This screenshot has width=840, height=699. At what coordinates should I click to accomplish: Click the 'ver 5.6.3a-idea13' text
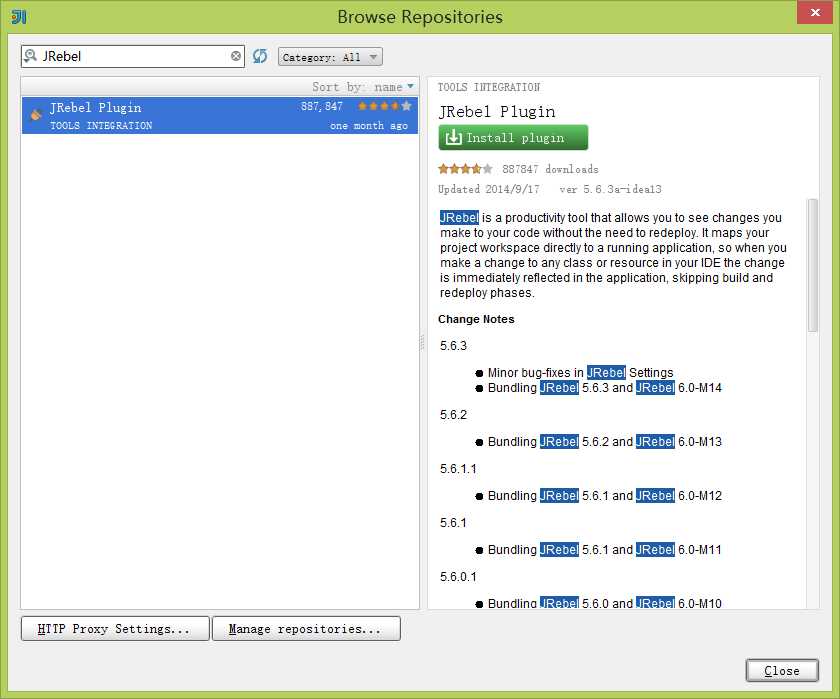click(610, 189)
